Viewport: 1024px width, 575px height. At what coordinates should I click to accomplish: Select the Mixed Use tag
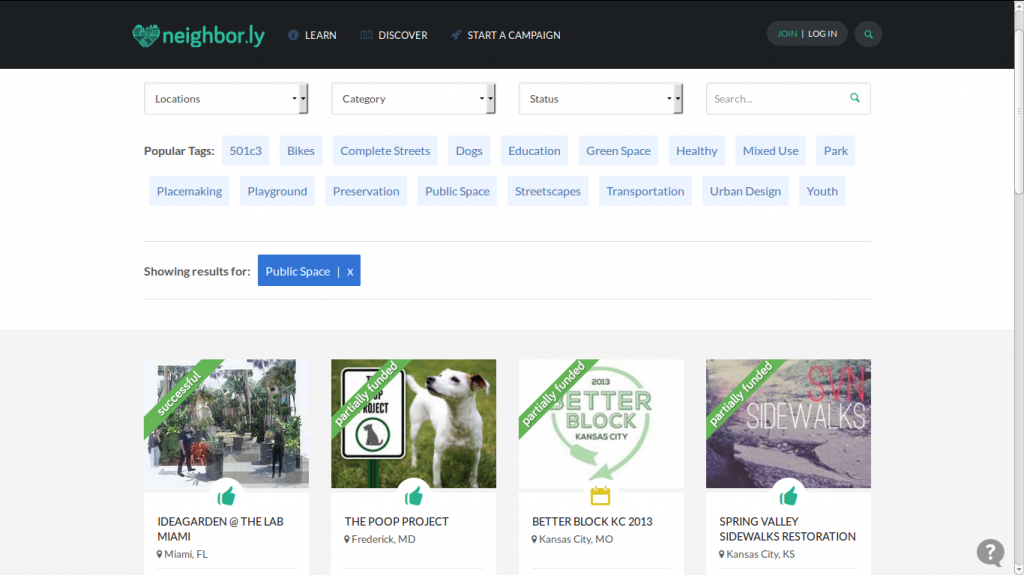point(771,151)
